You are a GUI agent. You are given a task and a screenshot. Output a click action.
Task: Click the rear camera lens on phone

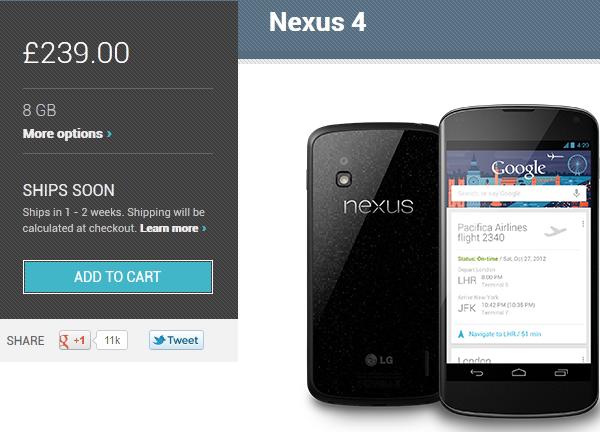343,179
